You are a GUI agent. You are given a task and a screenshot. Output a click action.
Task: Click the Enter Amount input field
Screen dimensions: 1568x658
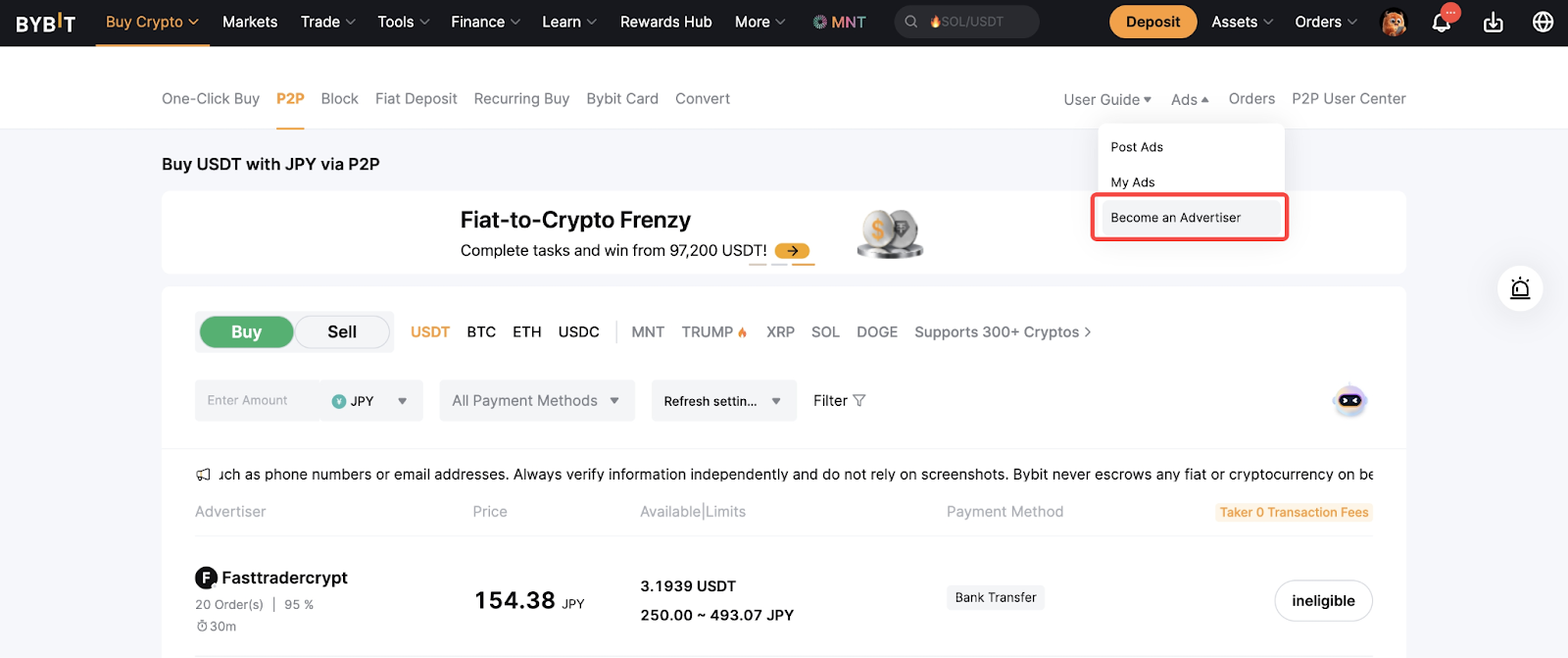point(257,401)
